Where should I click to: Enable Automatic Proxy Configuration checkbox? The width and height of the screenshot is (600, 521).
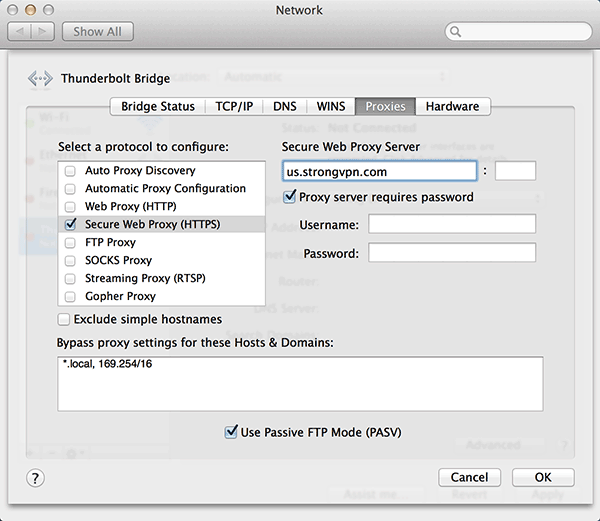click(x=70, y=189)
